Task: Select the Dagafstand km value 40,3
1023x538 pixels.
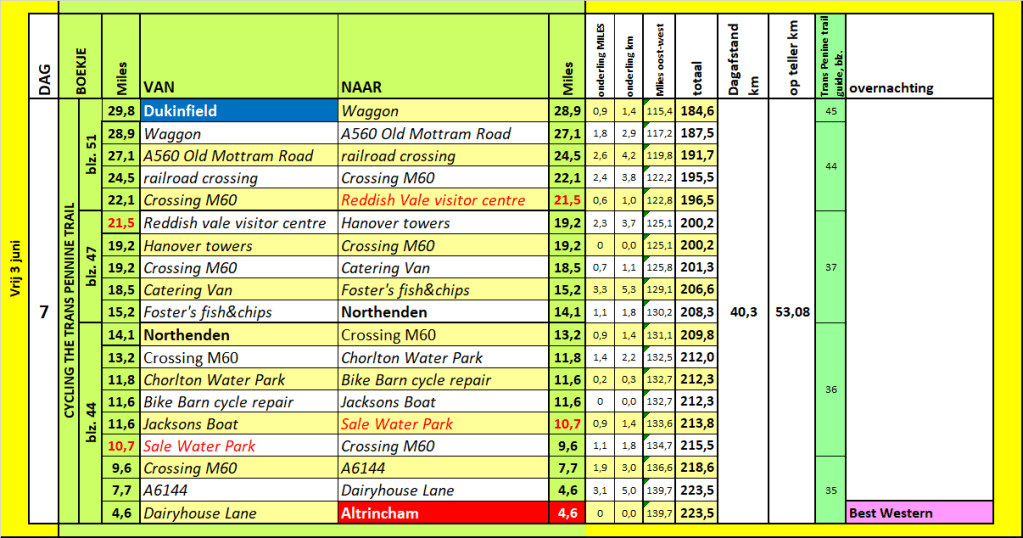Action: [x=744, y=312]
